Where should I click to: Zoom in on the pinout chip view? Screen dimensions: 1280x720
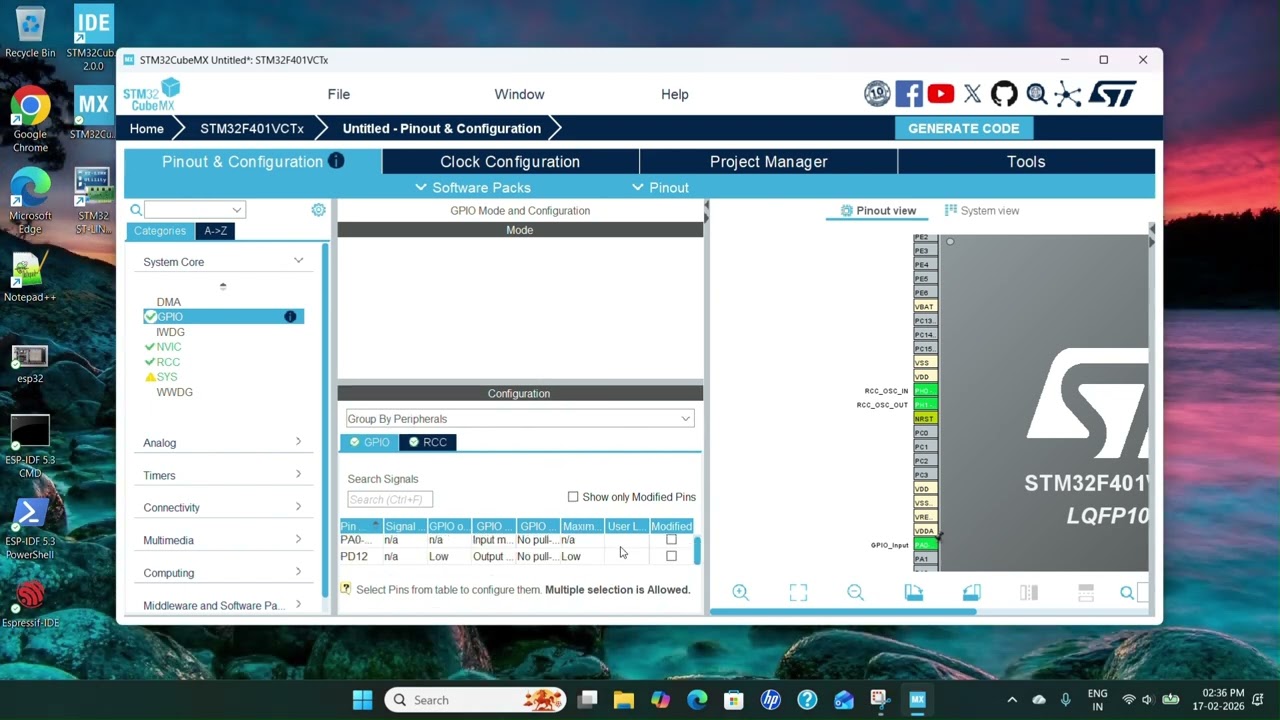(x=740, y=592)
